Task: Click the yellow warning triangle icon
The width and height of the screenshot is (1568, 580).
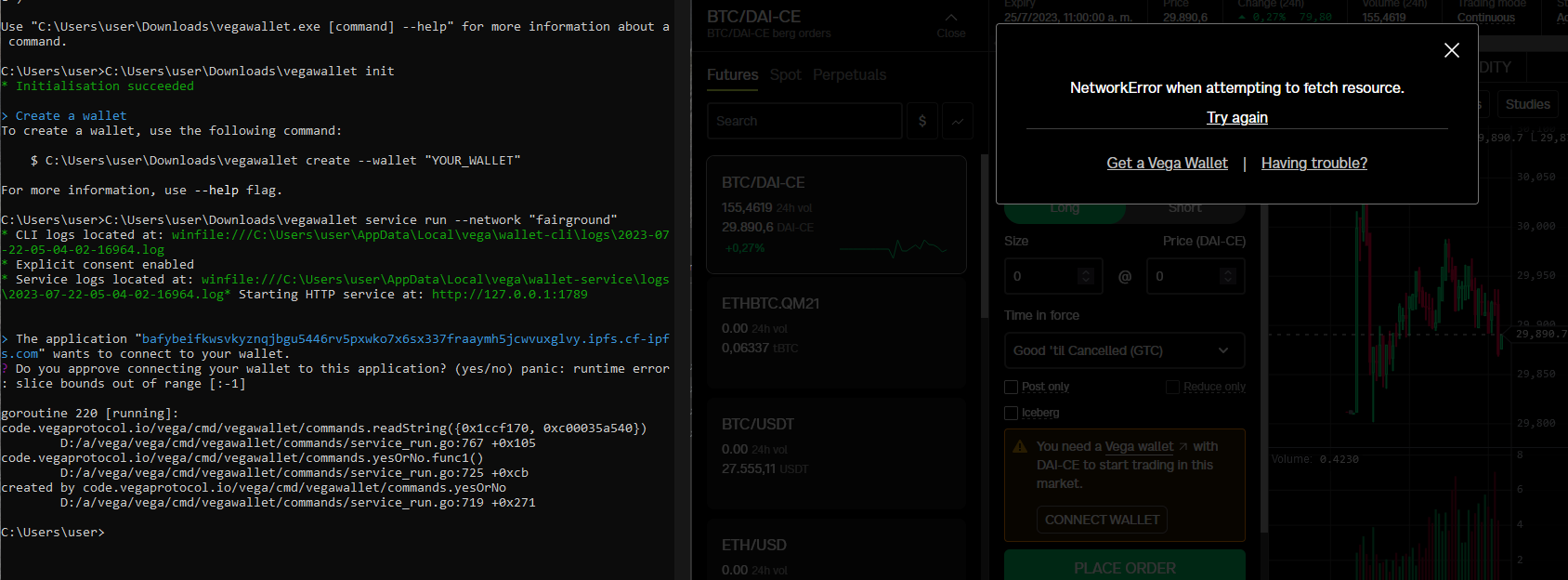Action: click(x=1020, y=447)
